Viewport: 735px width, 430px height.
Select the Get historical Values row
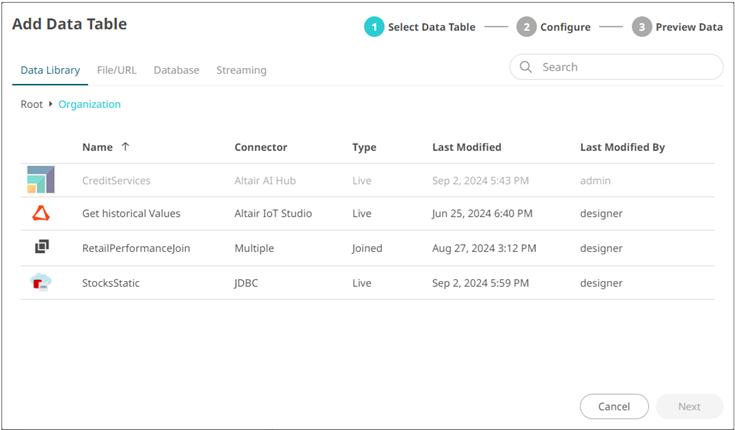click(x=131, y=213)
